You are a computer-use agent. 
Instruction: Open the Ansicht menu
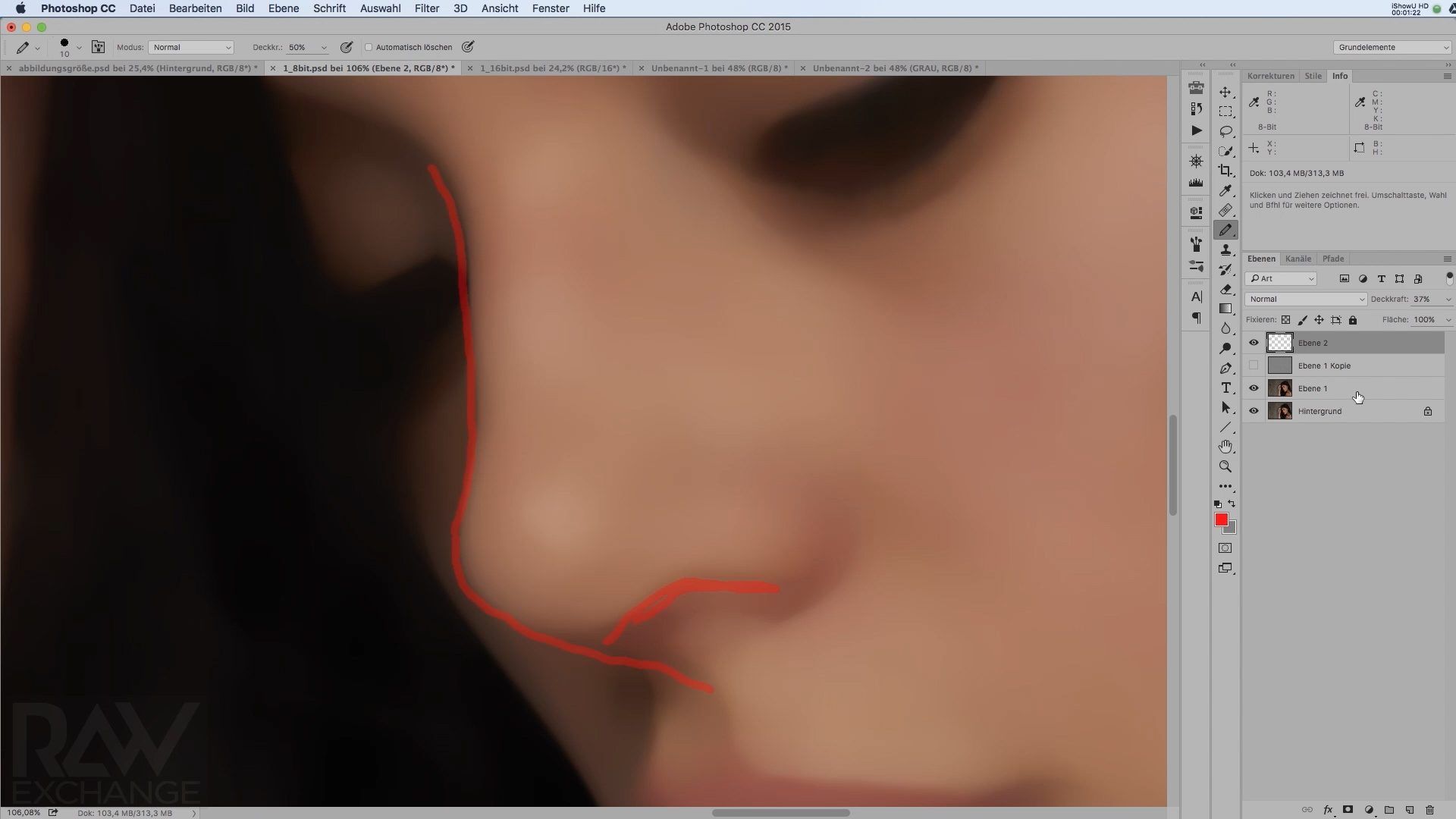click(500, 8)
